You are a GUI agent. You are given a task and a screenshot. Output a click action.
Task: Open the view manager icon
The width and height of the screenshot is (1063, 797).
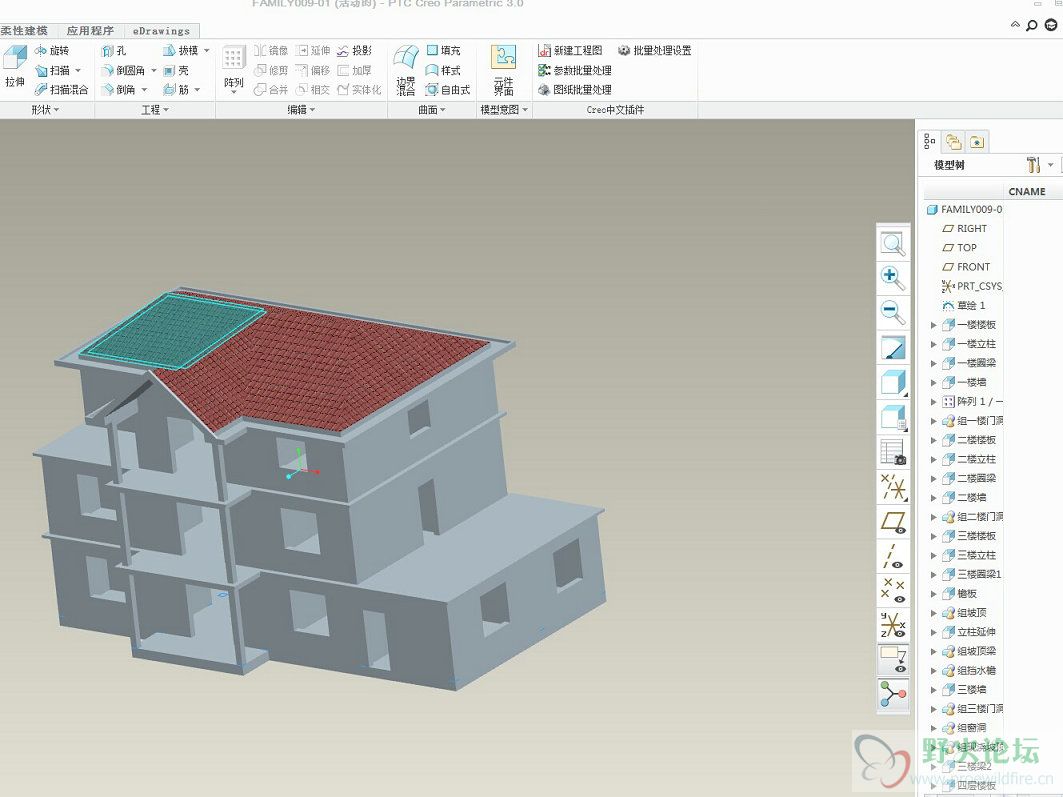893,451
